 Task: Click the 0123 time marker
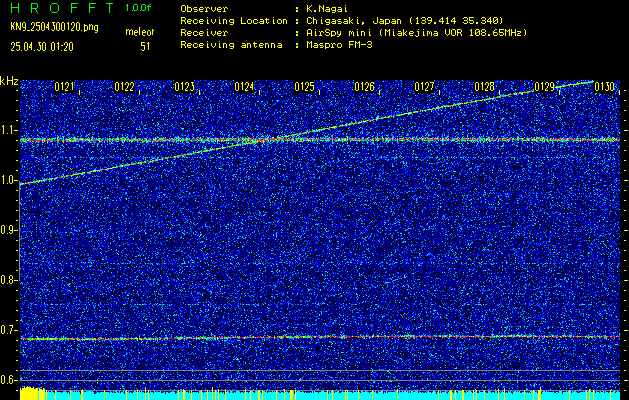185,87
